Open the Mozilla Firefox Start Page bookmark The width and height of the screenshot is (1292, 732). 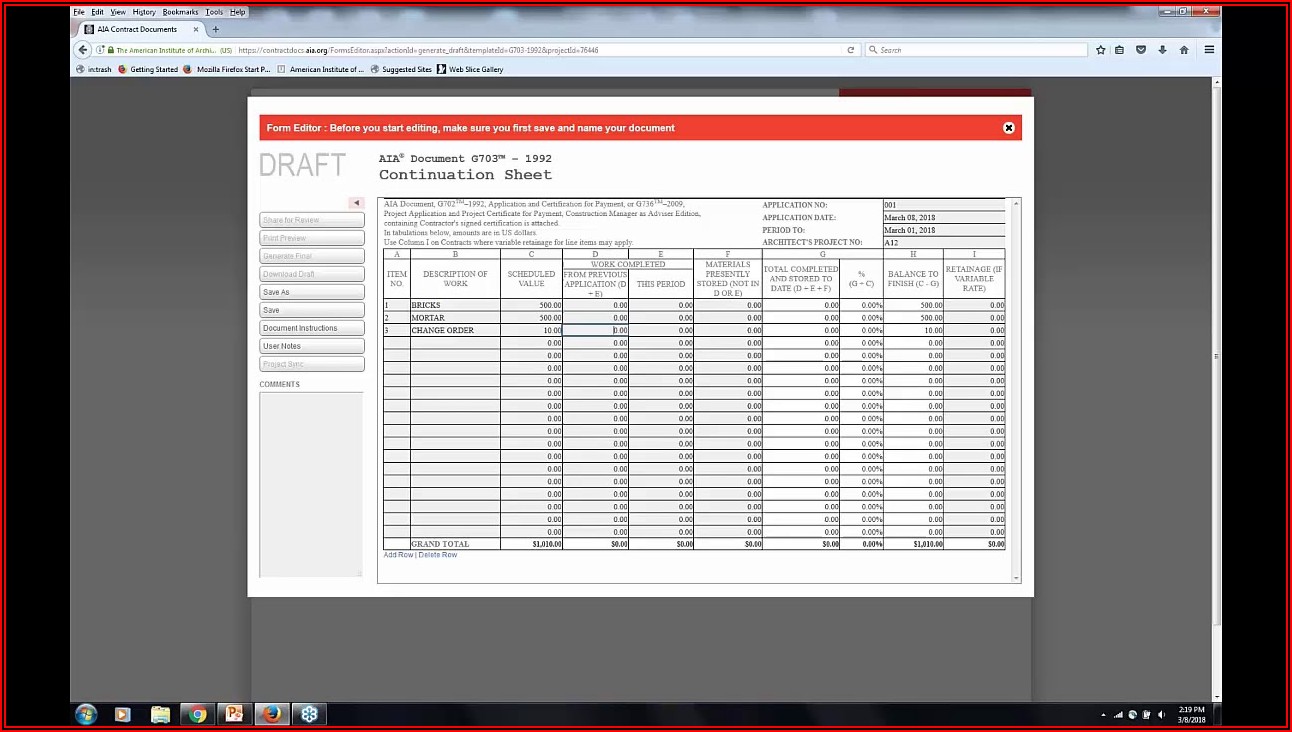coord(227,70)
